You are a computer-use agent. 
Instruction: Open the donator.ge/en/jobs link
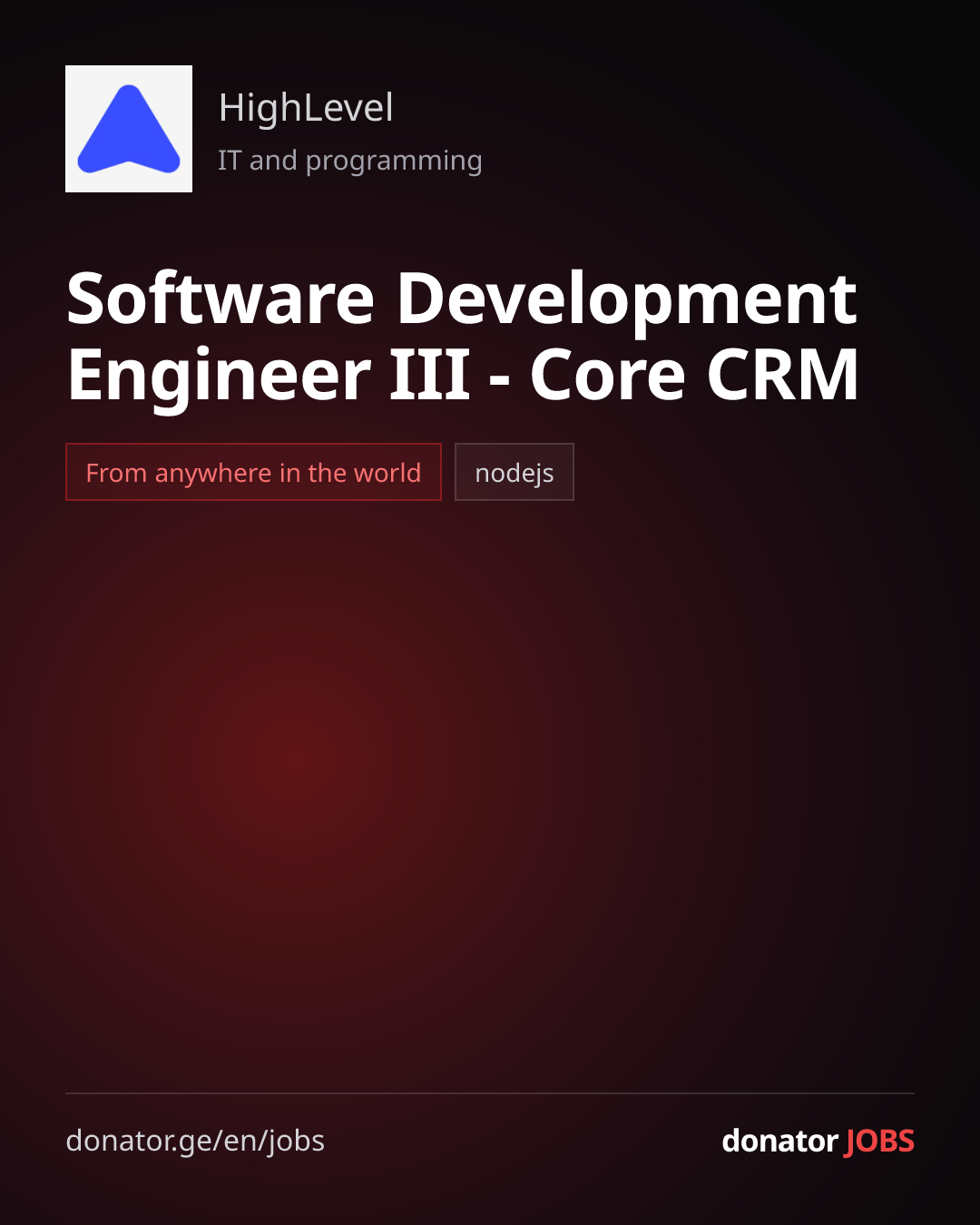pyautogui.click(x=195, y=1141)
